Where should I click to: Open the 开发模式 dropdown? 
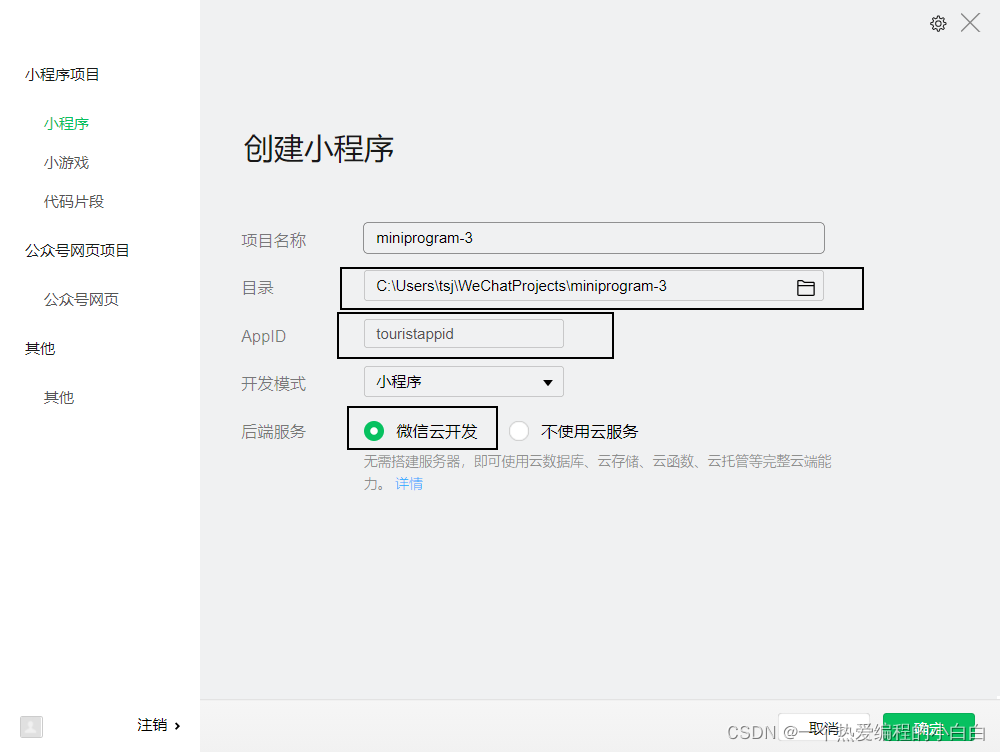point(464,381)
